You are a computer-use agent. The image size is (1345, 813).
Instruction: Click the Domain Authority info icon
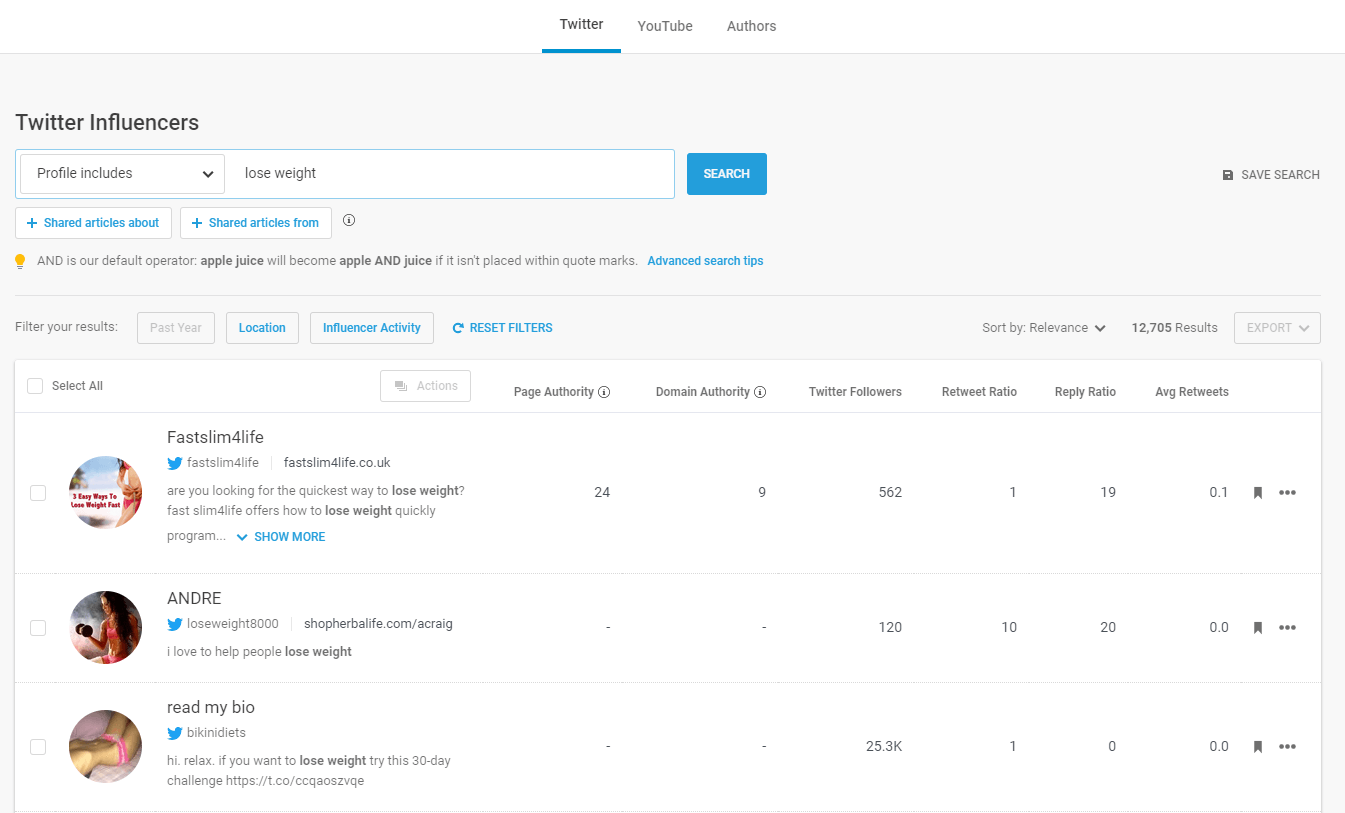[x=760, y=392]
